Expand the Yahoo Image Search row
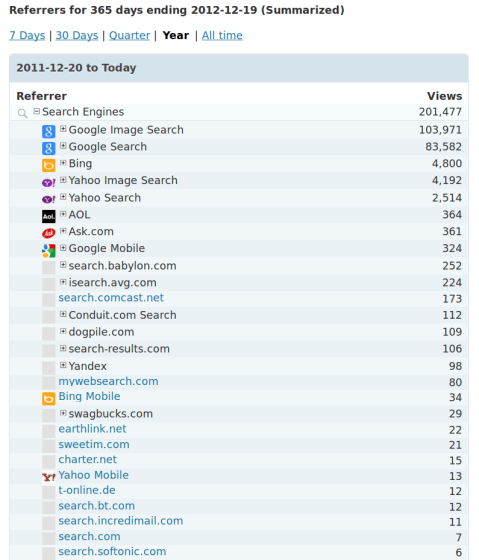This screenshot has width=479, height=560. click(63, 180)
